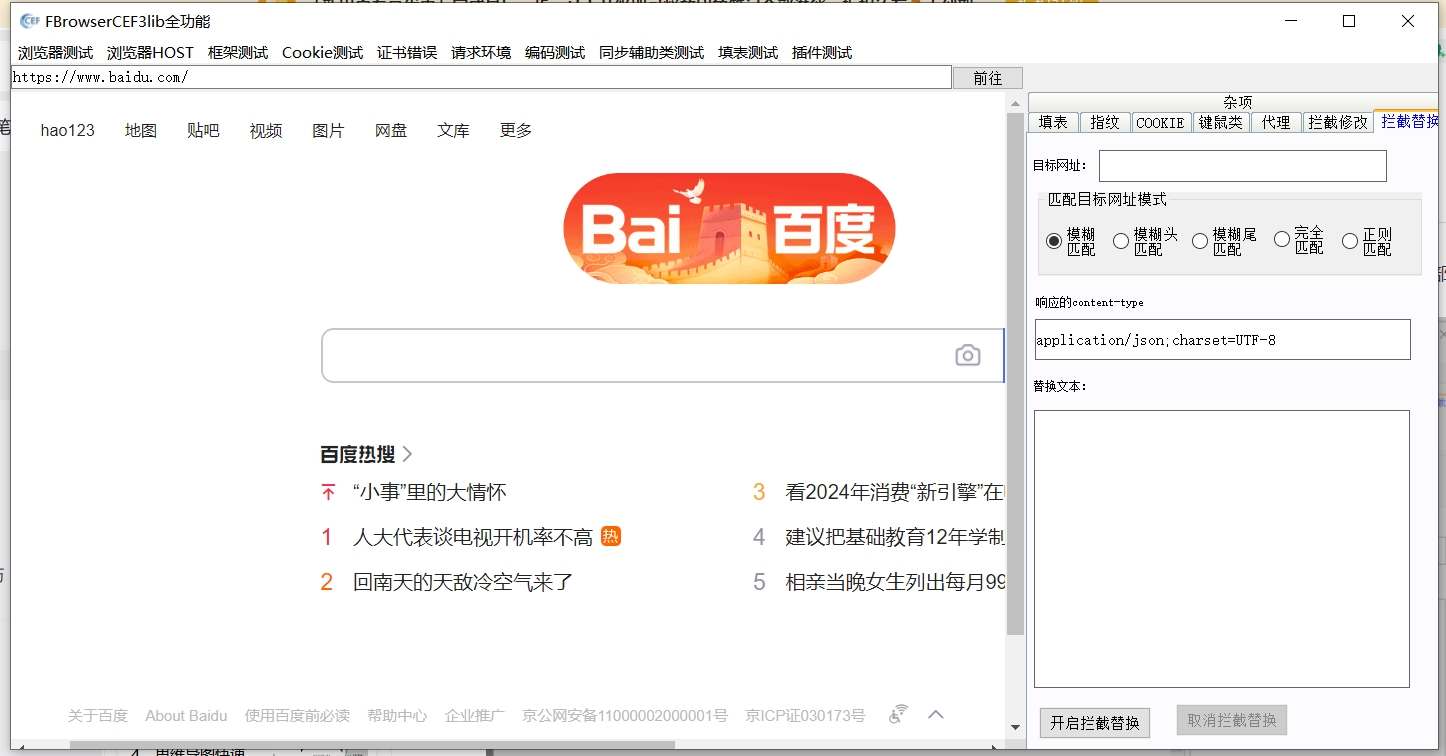Expand 百度热搜 with its chevron
The image size is (1446, 756).
(x=407, y=455)
